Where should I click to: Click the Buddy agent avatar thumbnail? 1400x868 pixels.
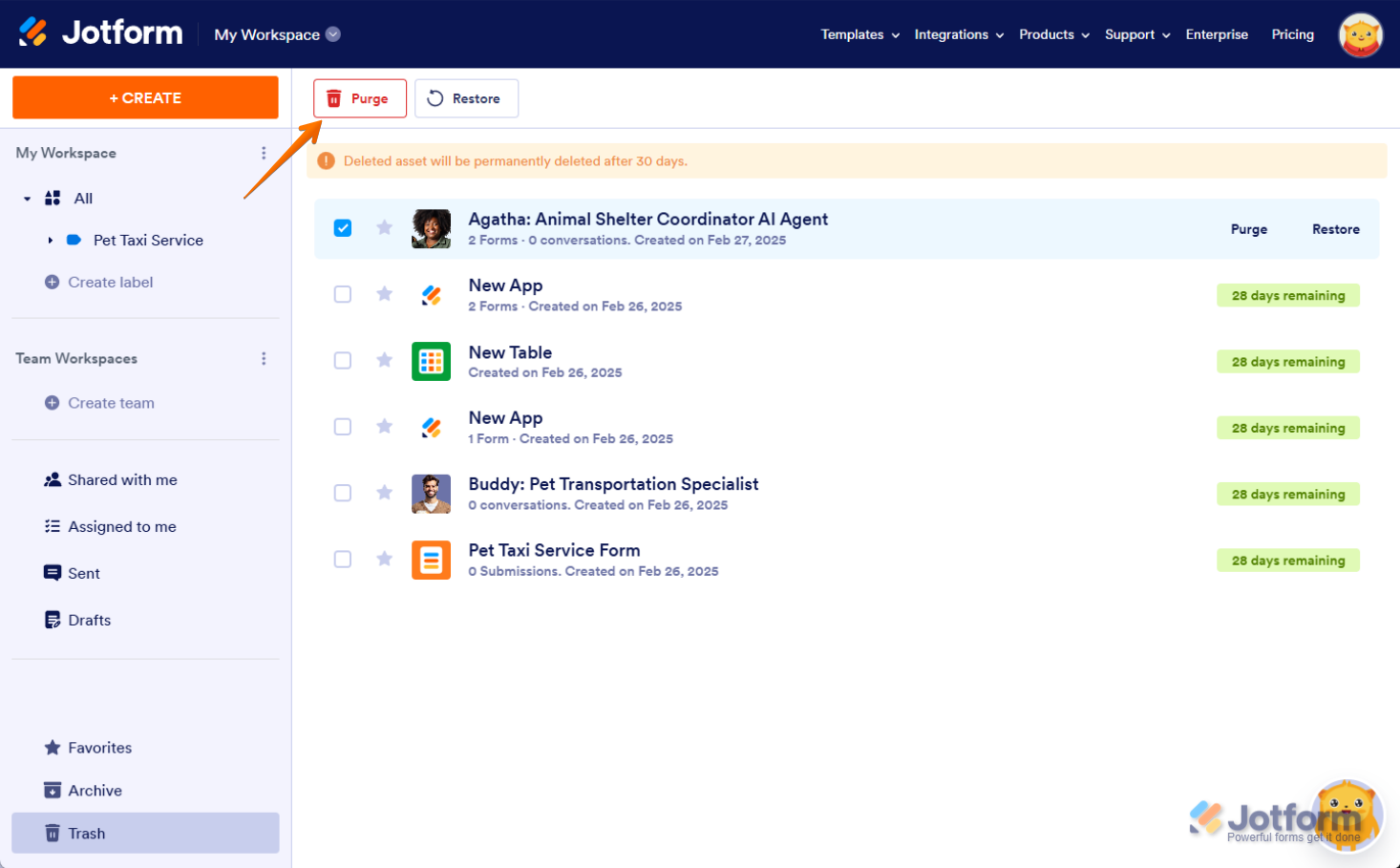click(431, 494)
